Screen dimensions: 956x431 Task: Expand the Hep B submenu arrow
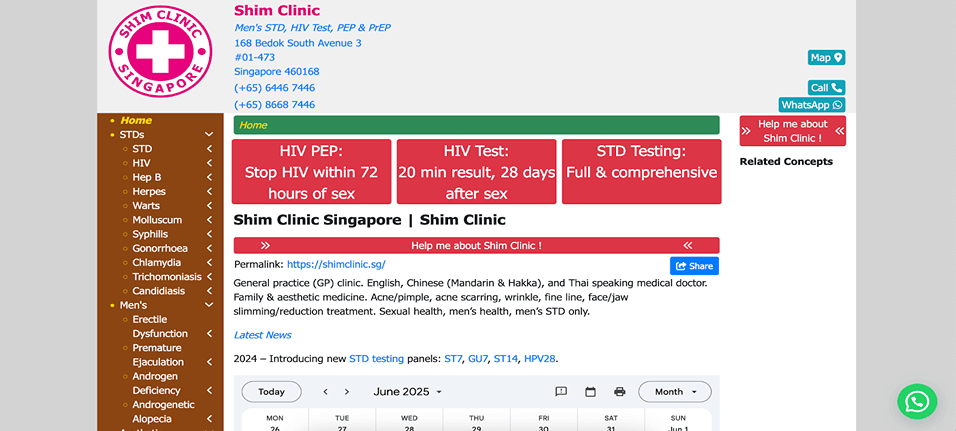[209, 177]
